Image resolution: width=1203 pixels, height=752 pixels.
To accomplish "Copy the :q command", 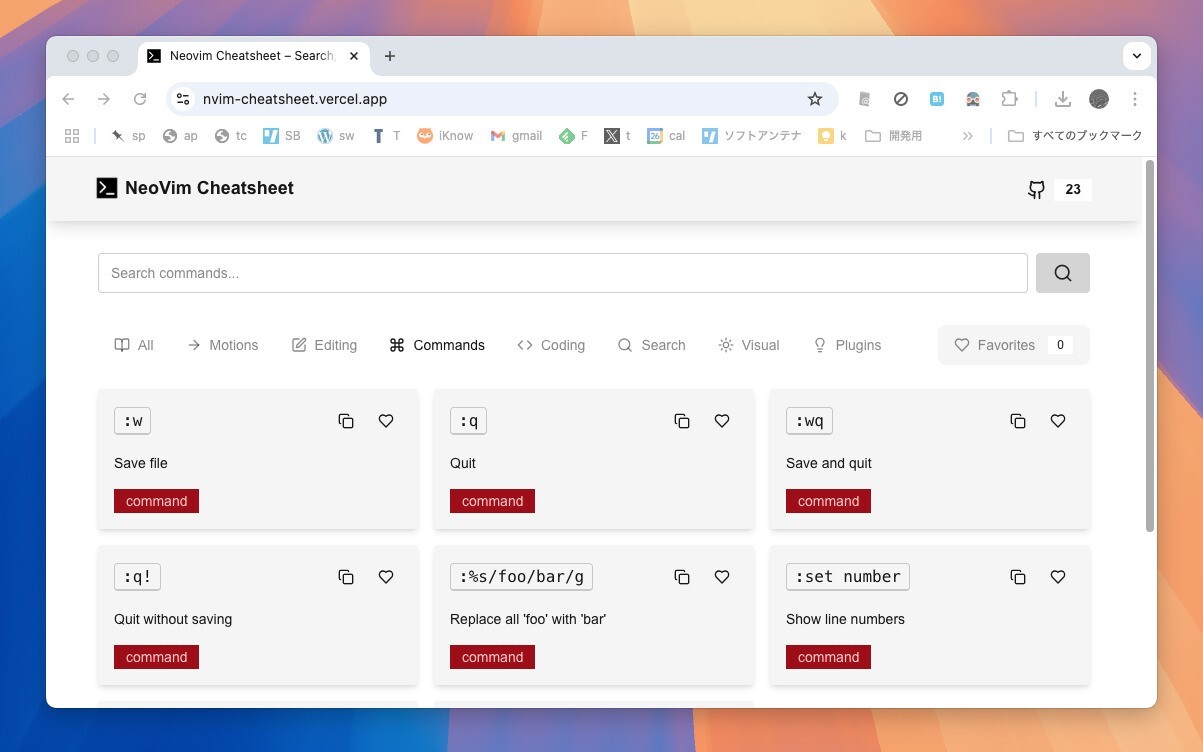I will [x=682, y=421].
